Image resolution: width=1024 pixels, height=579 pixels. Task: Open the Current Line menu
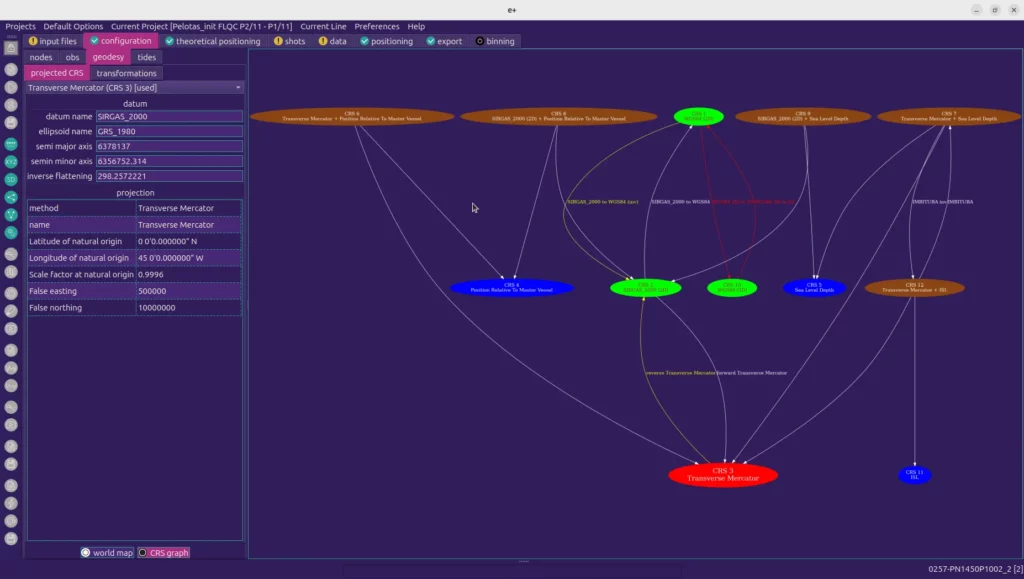(323, 26)
